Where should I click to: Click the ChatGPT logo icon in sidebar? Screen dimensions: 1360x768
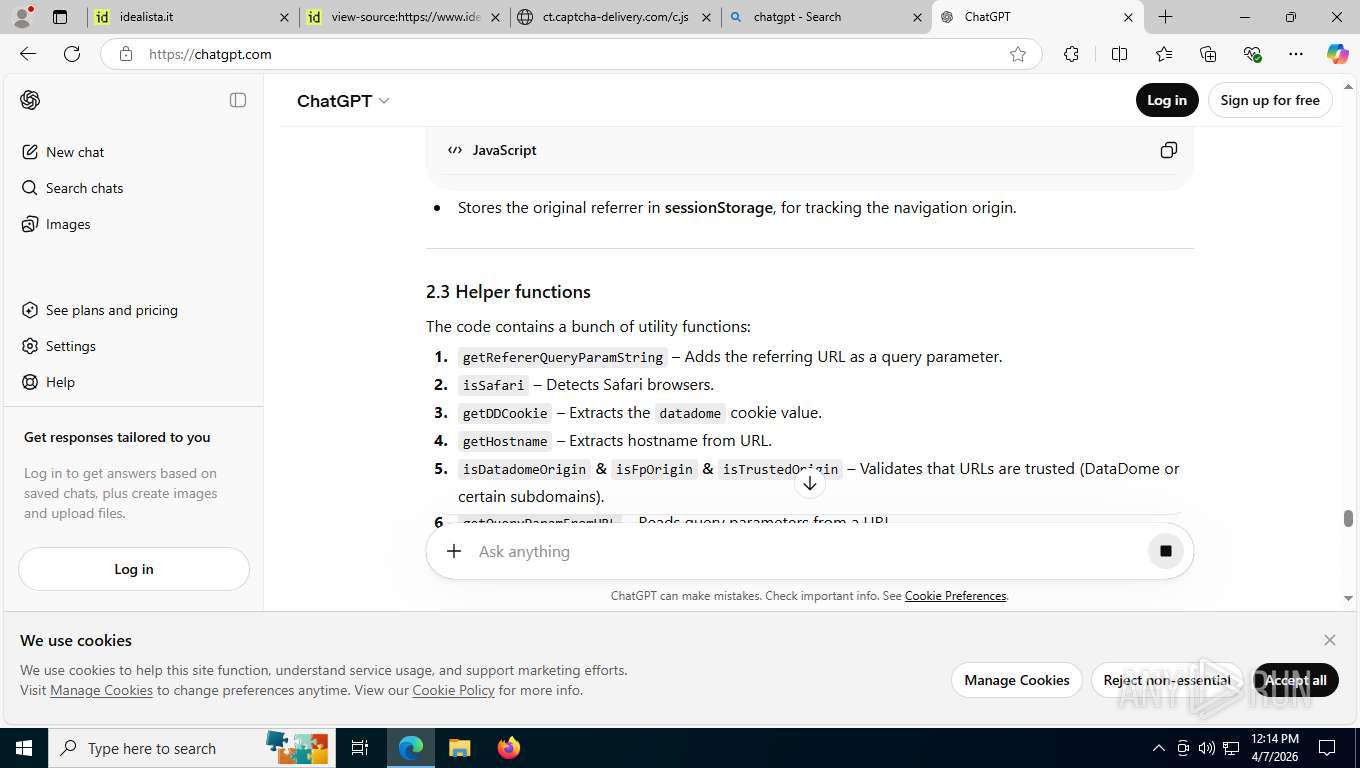[30, 100]
